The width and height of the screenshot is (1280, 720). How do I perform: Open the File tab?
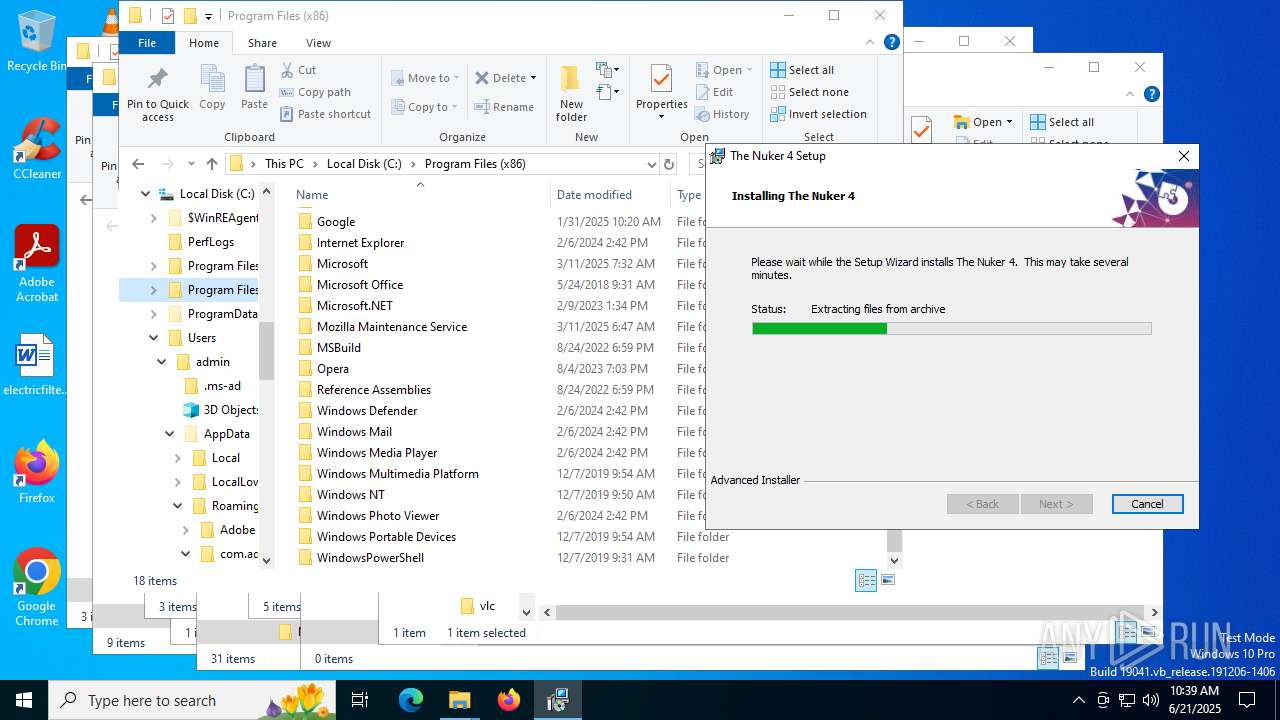[147, 43]
